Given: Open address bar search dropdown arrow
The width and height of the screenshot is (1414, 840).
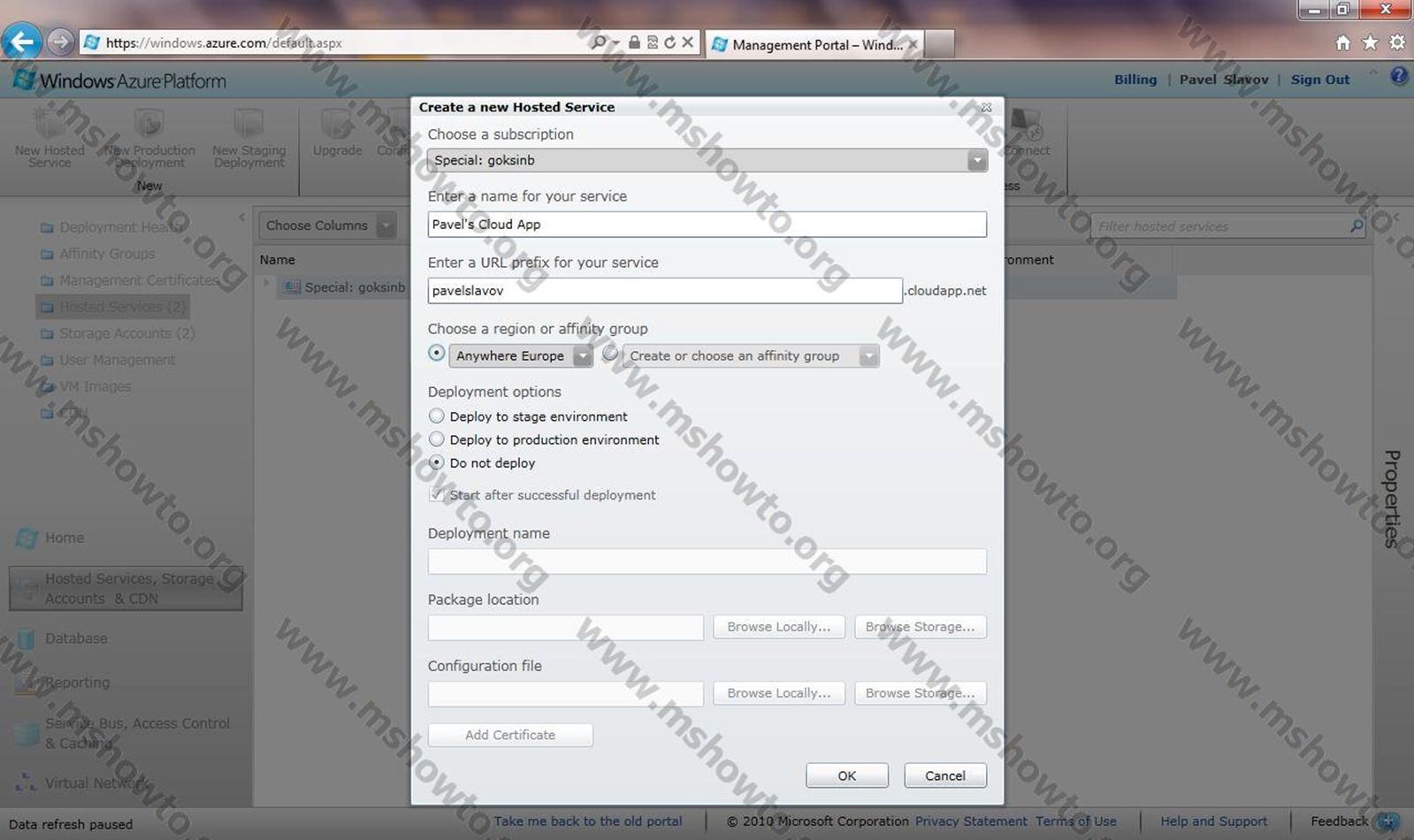Looking at the screenshot, I should (615, 42).
